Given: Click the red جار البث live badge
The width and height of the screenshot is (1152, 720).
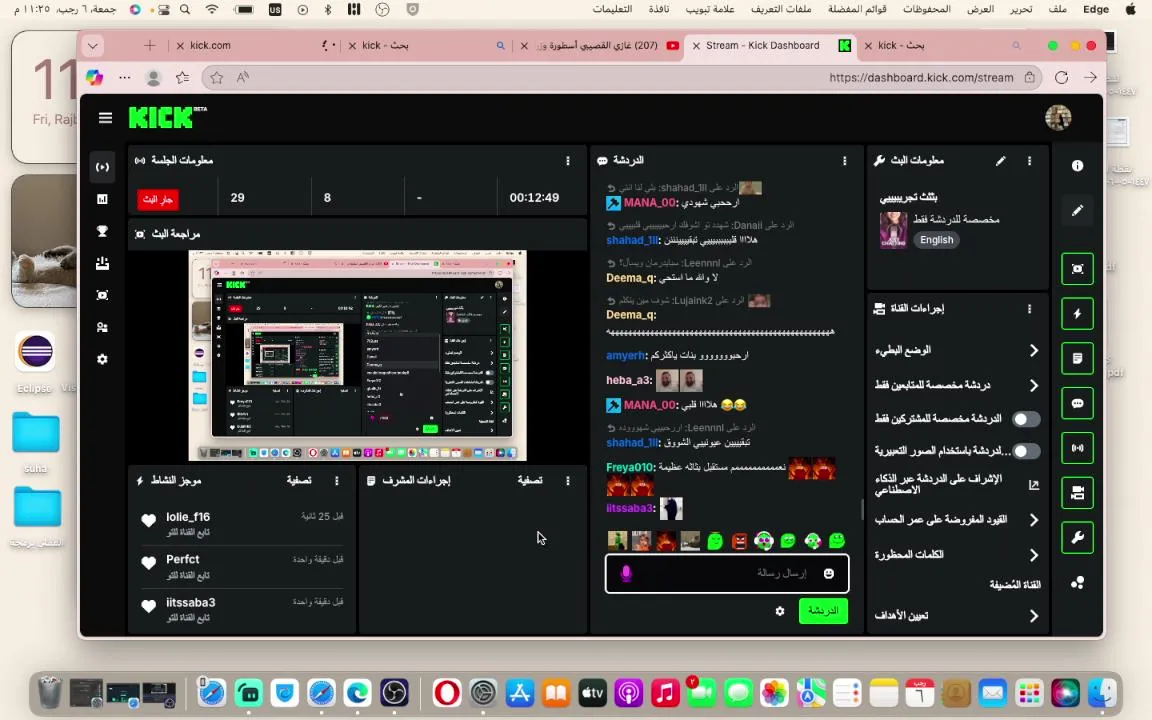Looking at the screenshot, I should [157, 199].
